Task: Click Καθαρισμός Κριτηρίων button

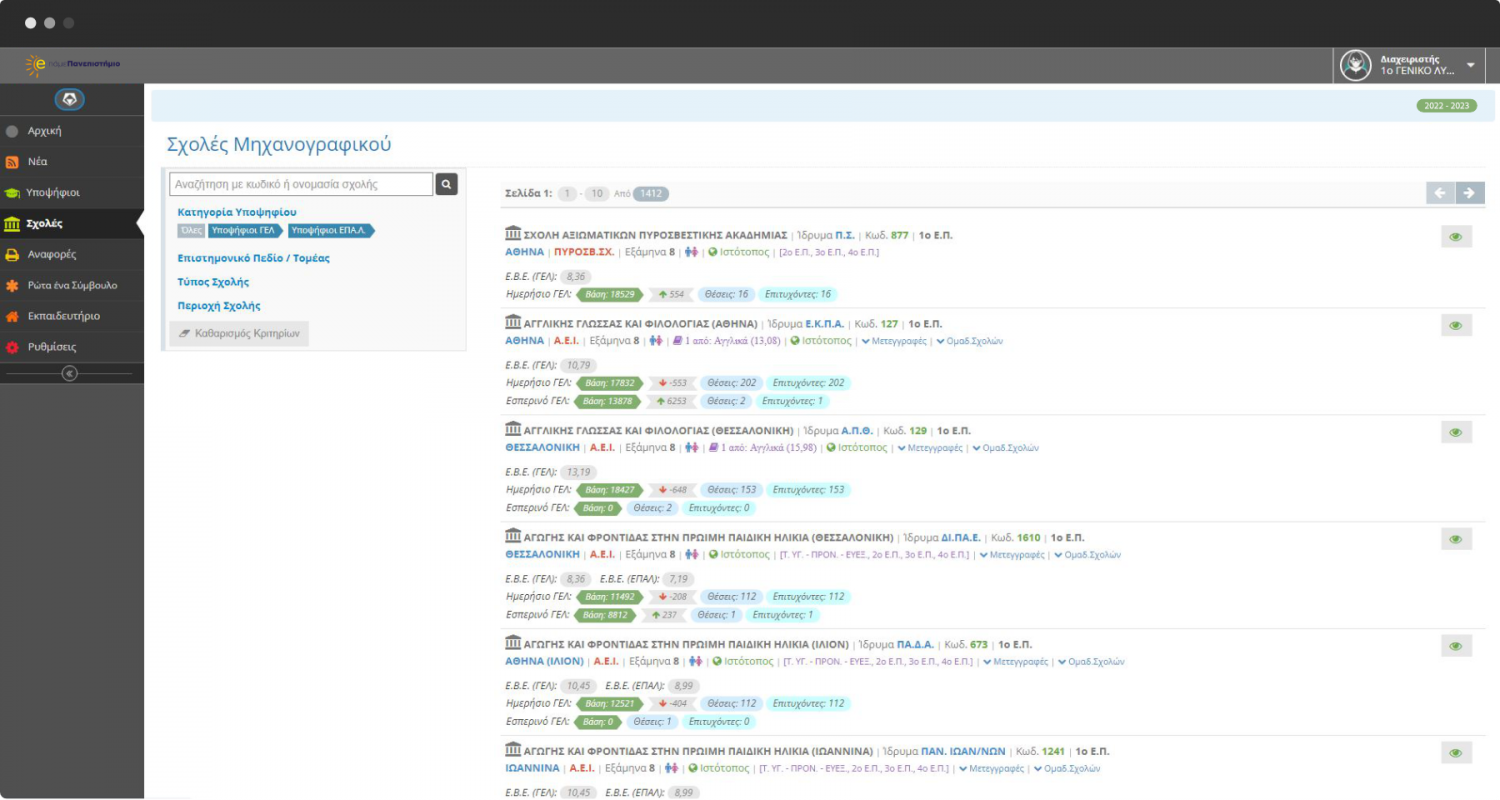Action: (x=239, y=334)
